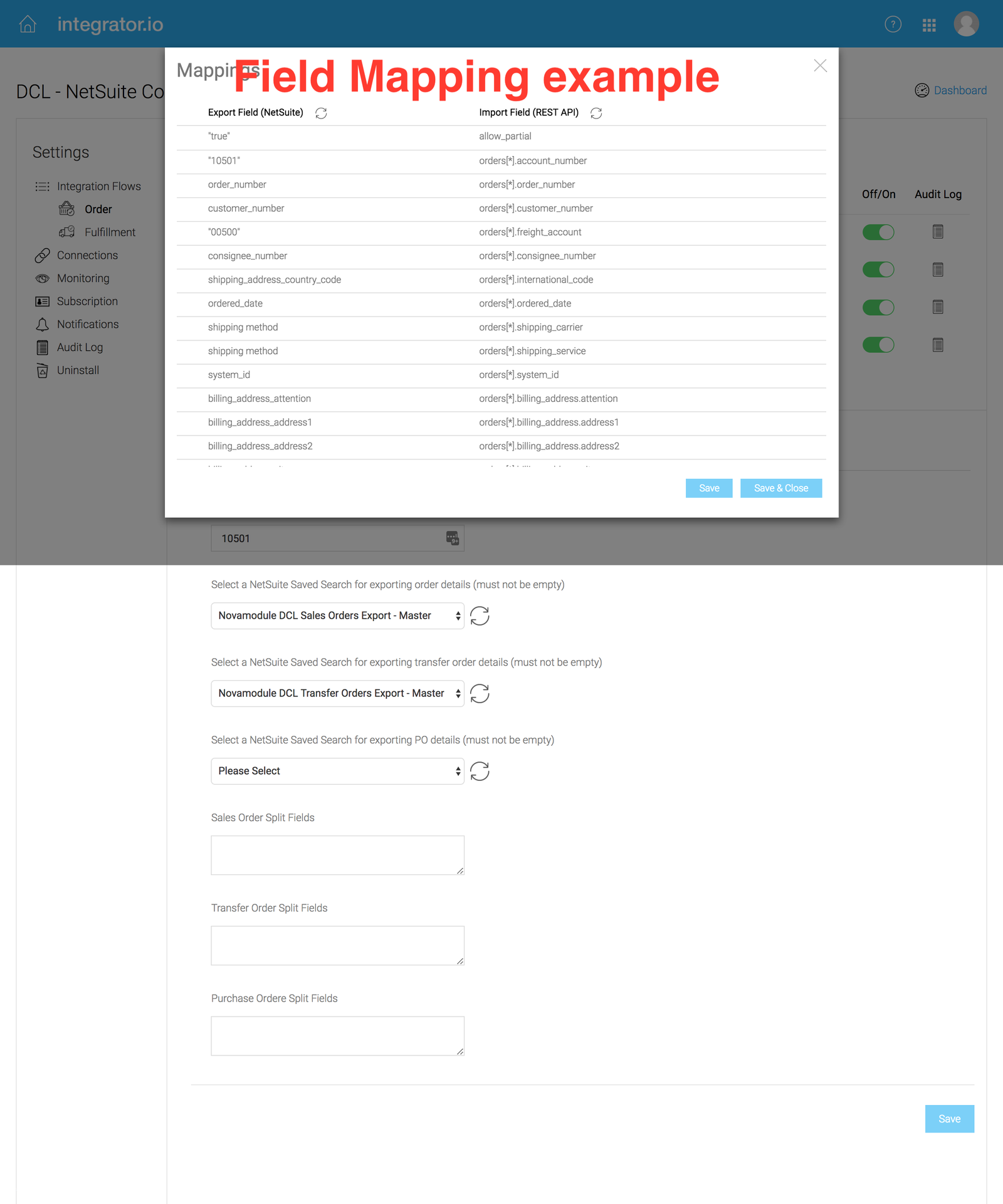Click the Purchase Ordere Split Fields box

click(337, 1035)
